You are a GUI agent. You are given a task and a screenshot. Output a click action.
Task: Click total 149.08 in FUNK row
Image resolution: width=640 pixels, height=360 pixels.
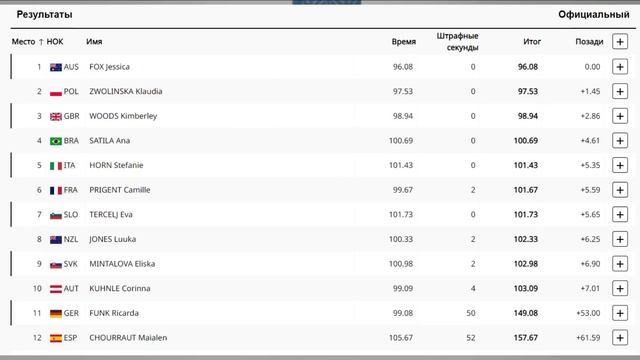tap(526, 313)
